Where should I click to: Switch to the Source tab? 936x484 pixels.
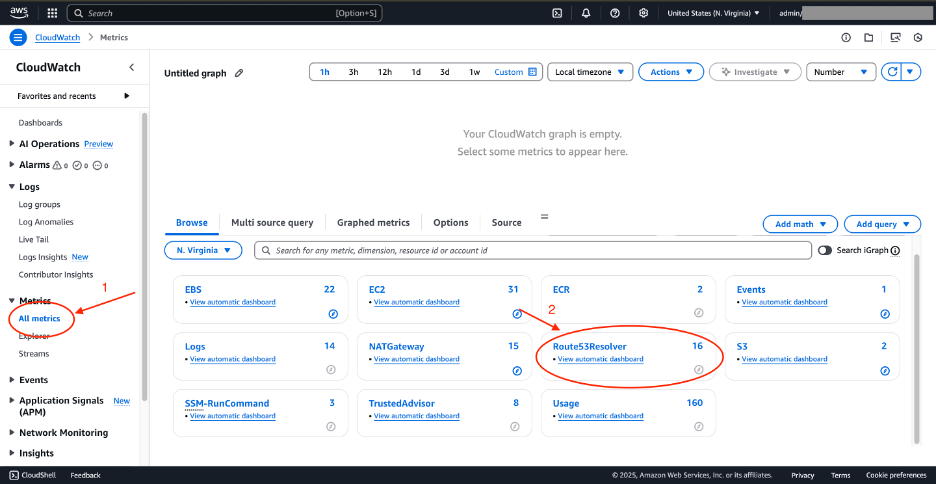[x=506, y=223]
